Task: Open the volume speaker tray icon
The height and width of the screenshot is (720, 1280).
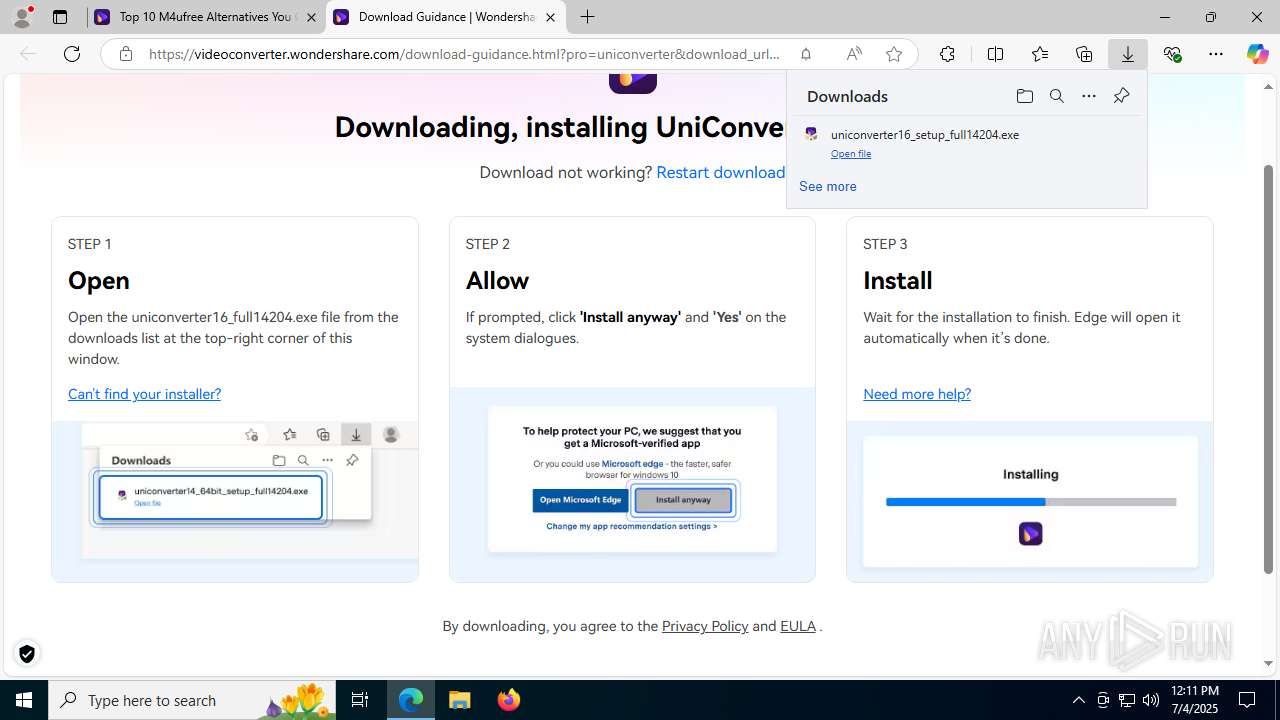Action: pyautogui.click(x=1151, y=700)
